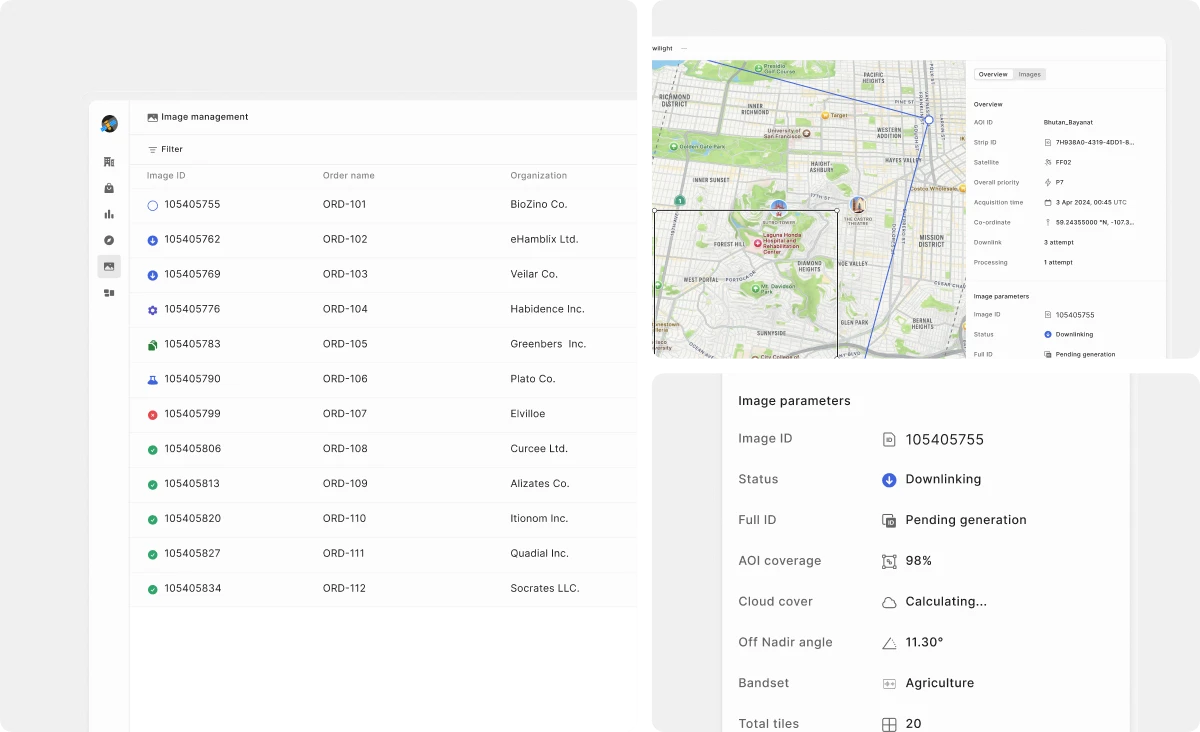1200x732 pixels.
Task: Click the Sutro Tower landmark marker on map
Action: coord(779,207)
